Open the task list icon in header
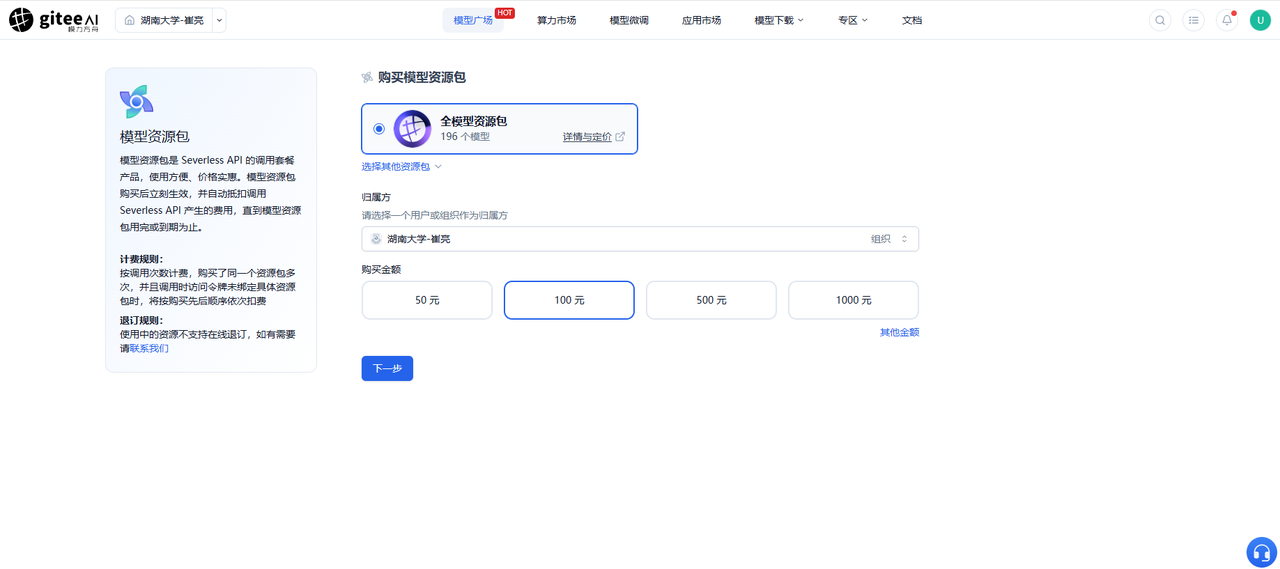 1193,20
